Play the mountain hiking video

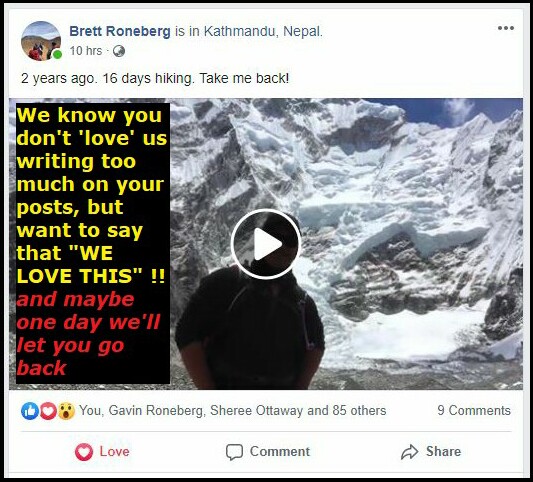[266, 244]
